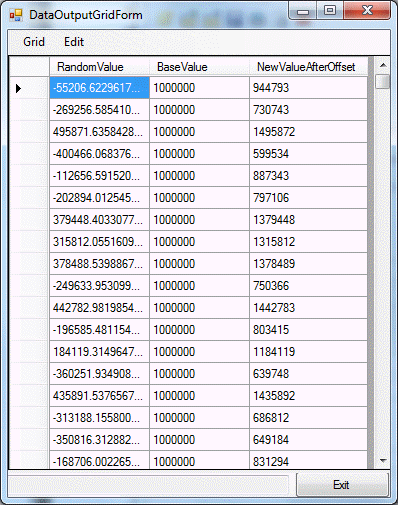Click NewValueAfterOffset cell 1435892

click(x=309, y=396)
